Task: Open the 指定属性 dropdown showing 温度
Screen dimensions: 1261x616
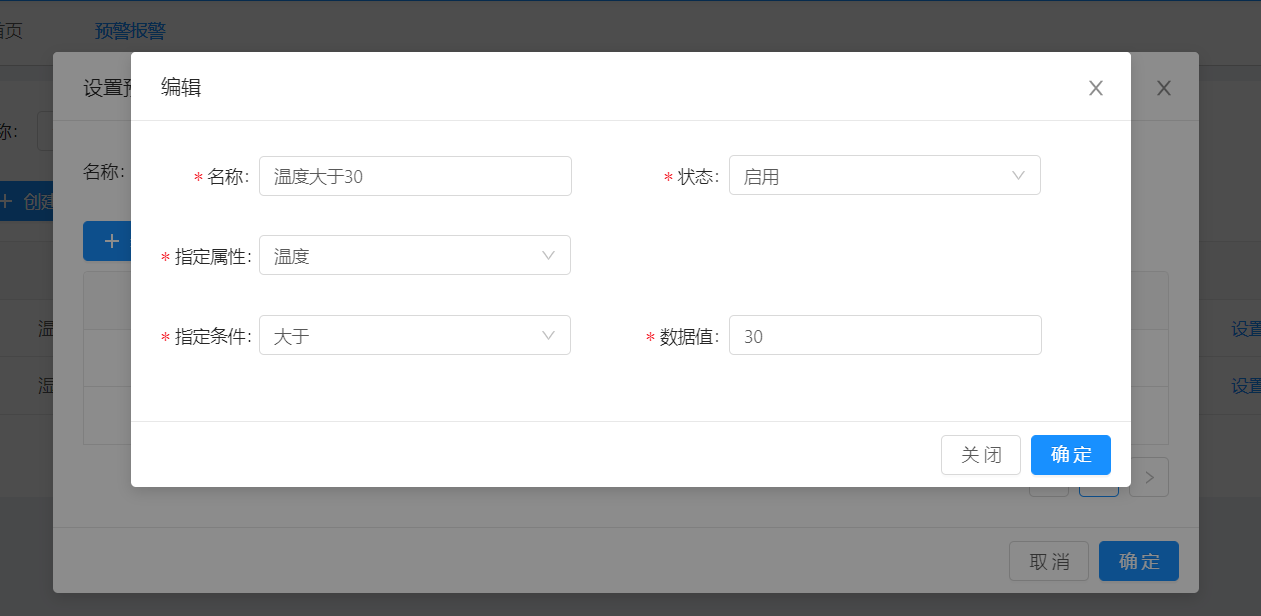Action: [x=415, y=255]
